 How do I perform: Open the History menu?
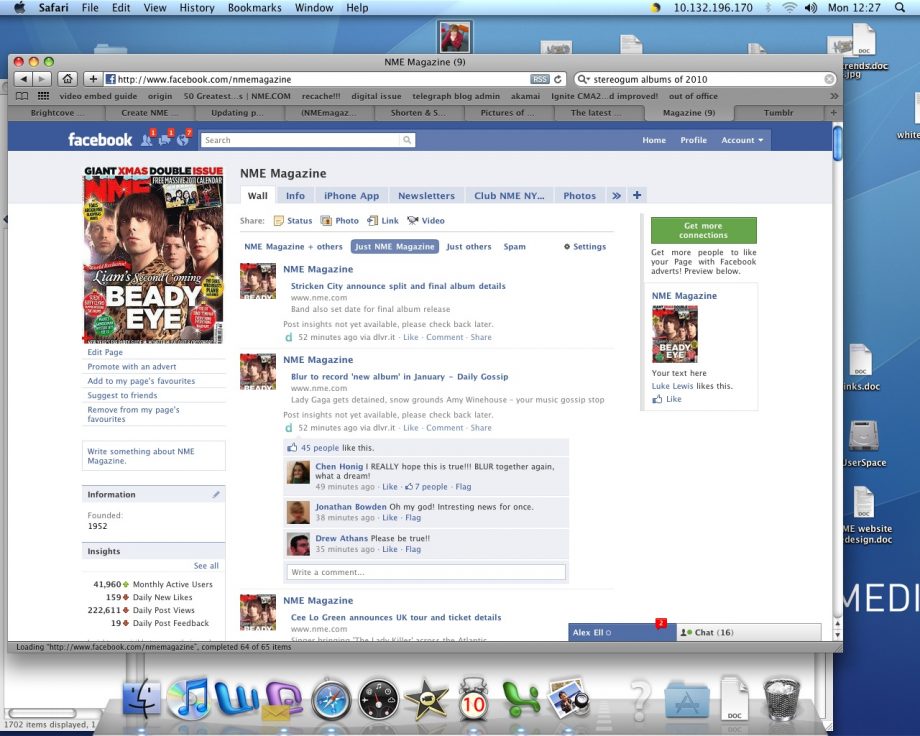point(197,8)
